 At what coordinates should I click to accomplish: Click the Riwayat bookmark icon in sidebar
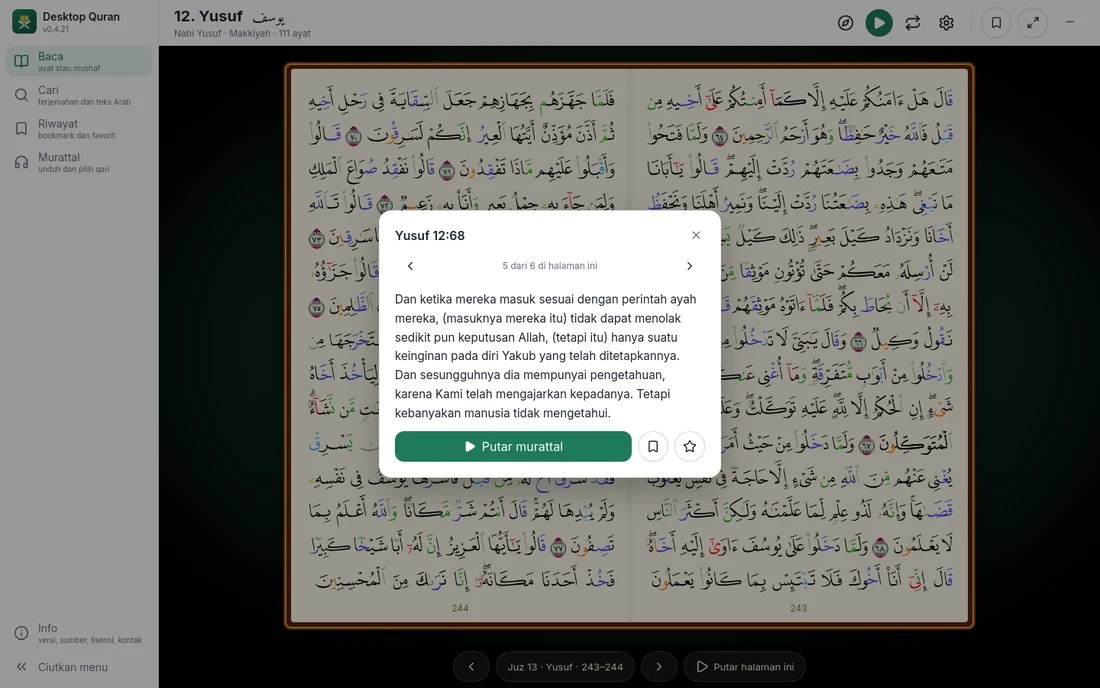[x=22, y=128]
